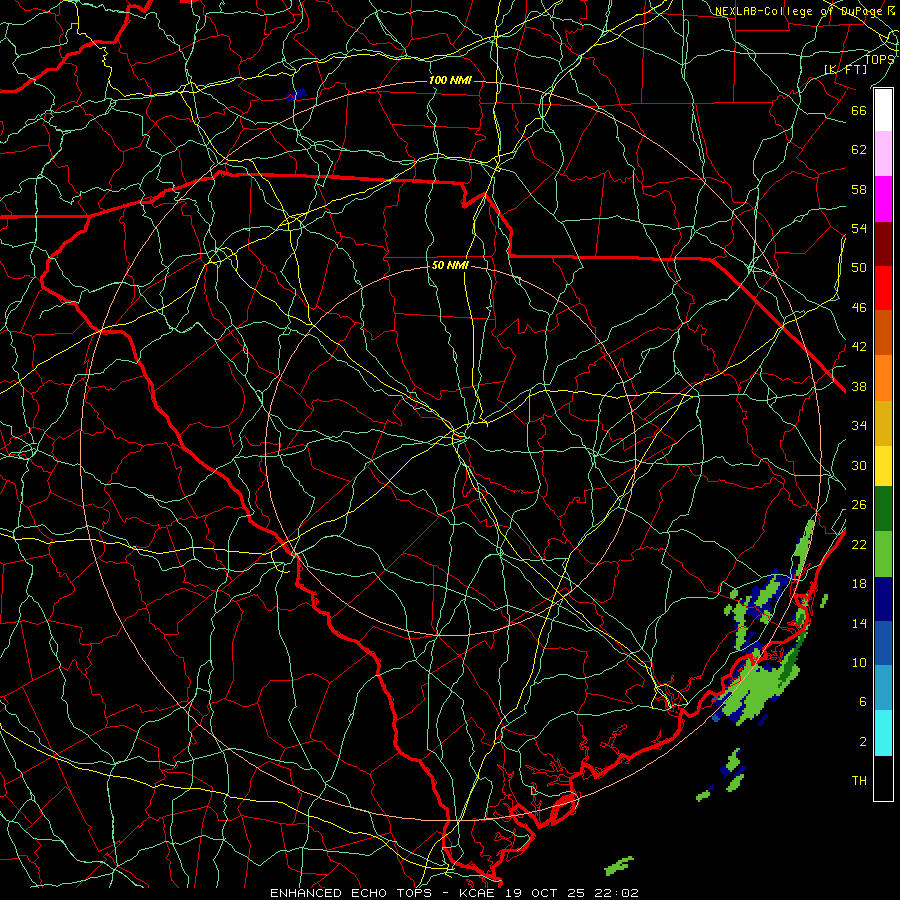
Task: Click the '38' legend value
Action: (859, 387)
